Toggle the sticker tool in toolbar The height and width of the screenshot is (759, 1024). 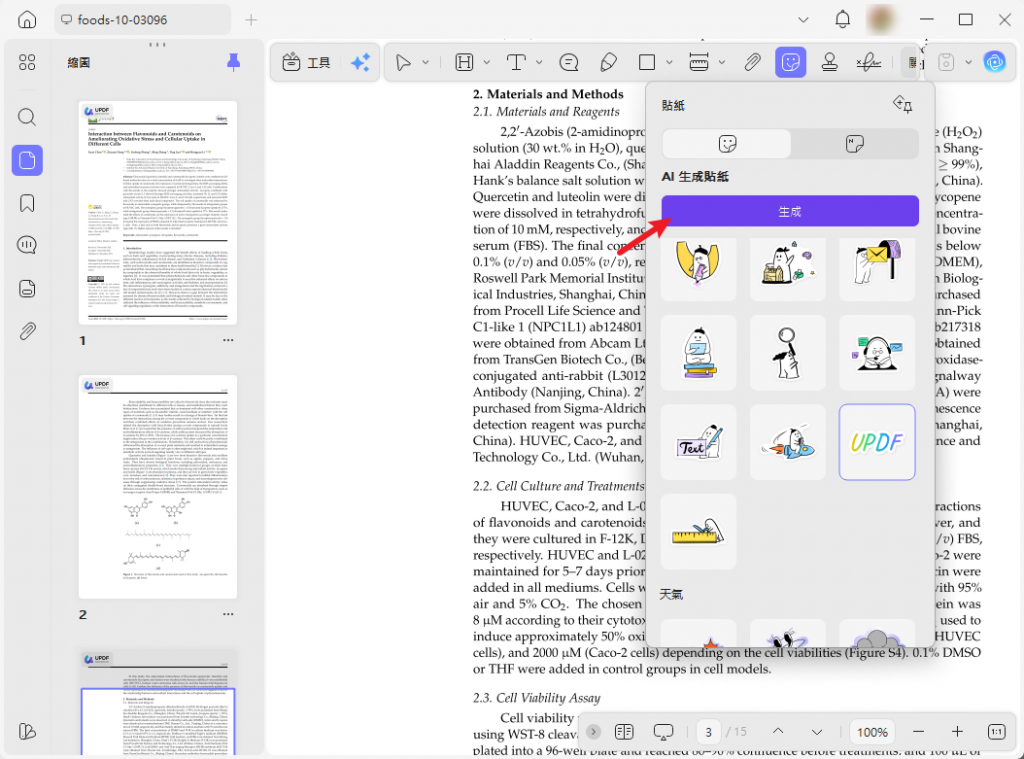[x=790, y=63]
